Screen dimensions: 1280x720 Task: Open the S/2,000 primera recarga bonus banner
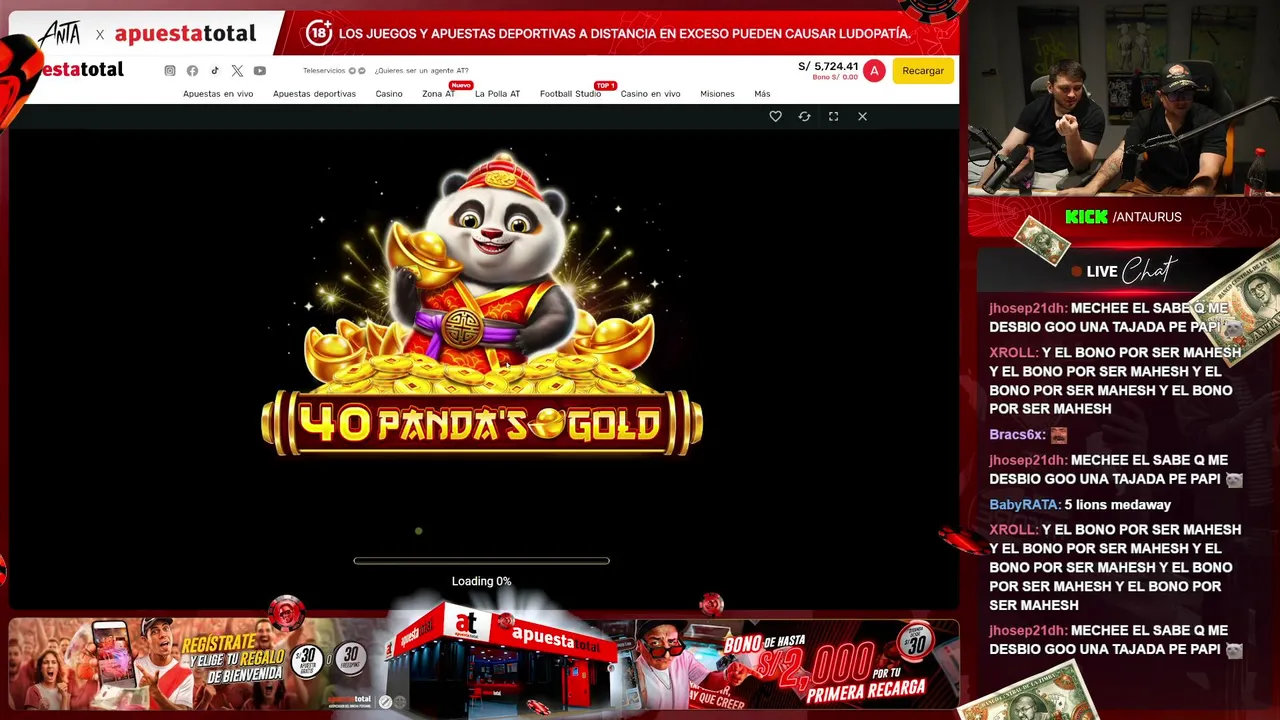pos(796,663)
